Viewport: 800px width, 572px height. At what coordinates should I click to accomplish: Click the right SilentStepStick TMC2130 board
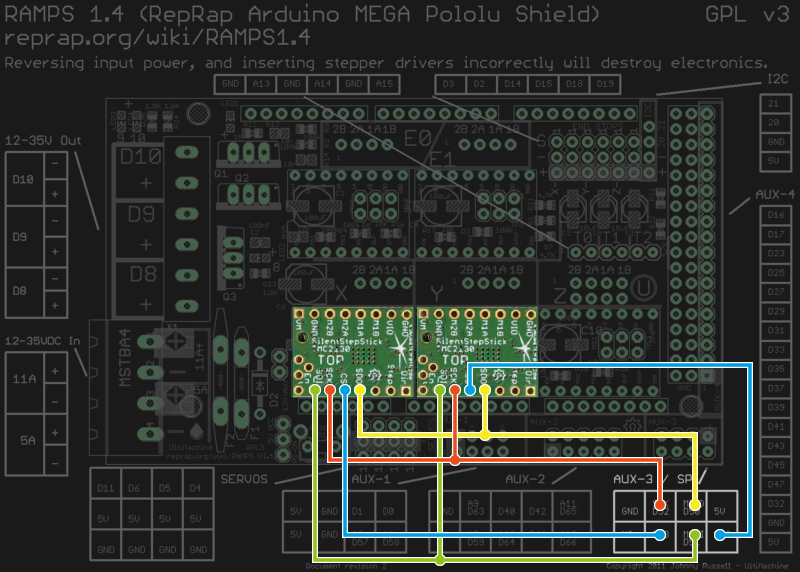point(478,353)
